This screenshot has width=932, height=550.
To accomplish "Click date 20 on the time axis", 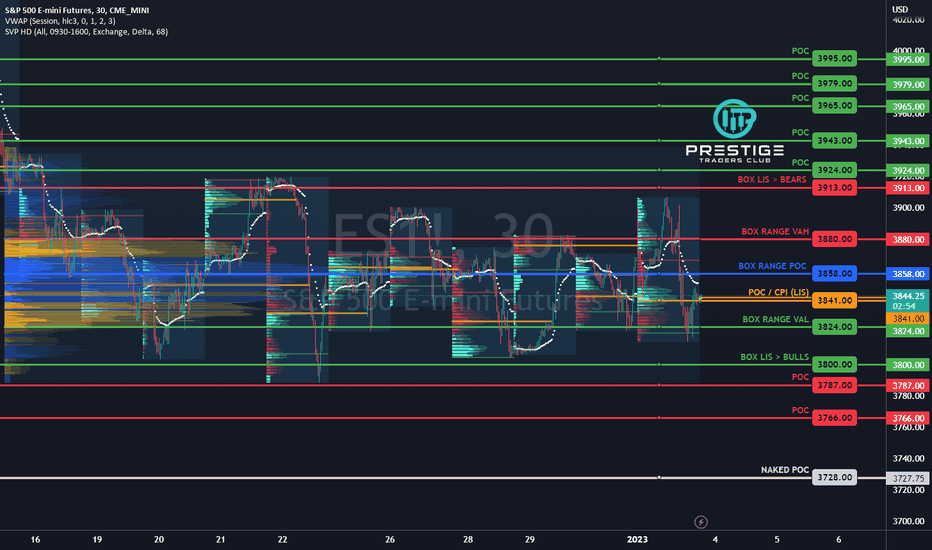I will 159,539.
